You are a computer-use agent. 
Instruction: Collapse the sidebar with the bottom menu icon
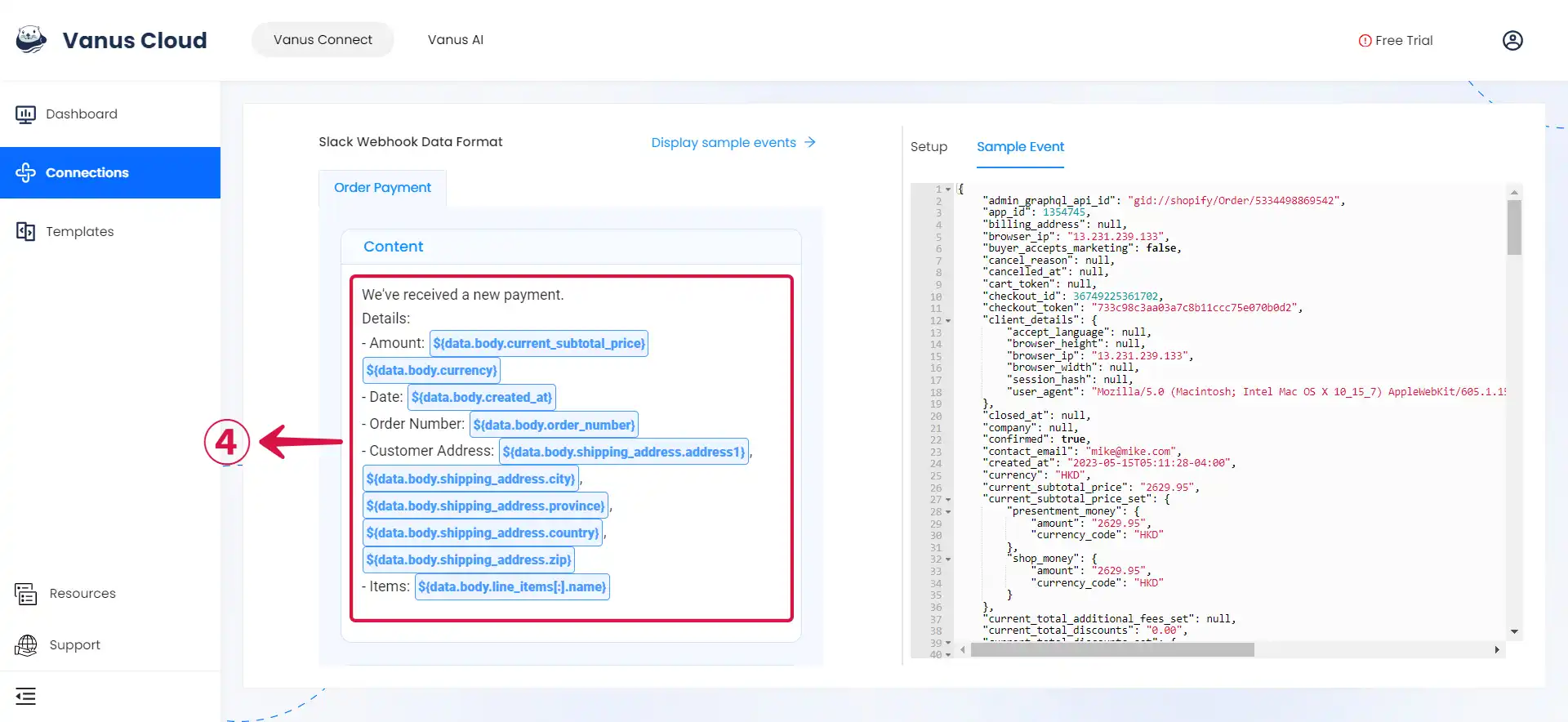point(25,697)
